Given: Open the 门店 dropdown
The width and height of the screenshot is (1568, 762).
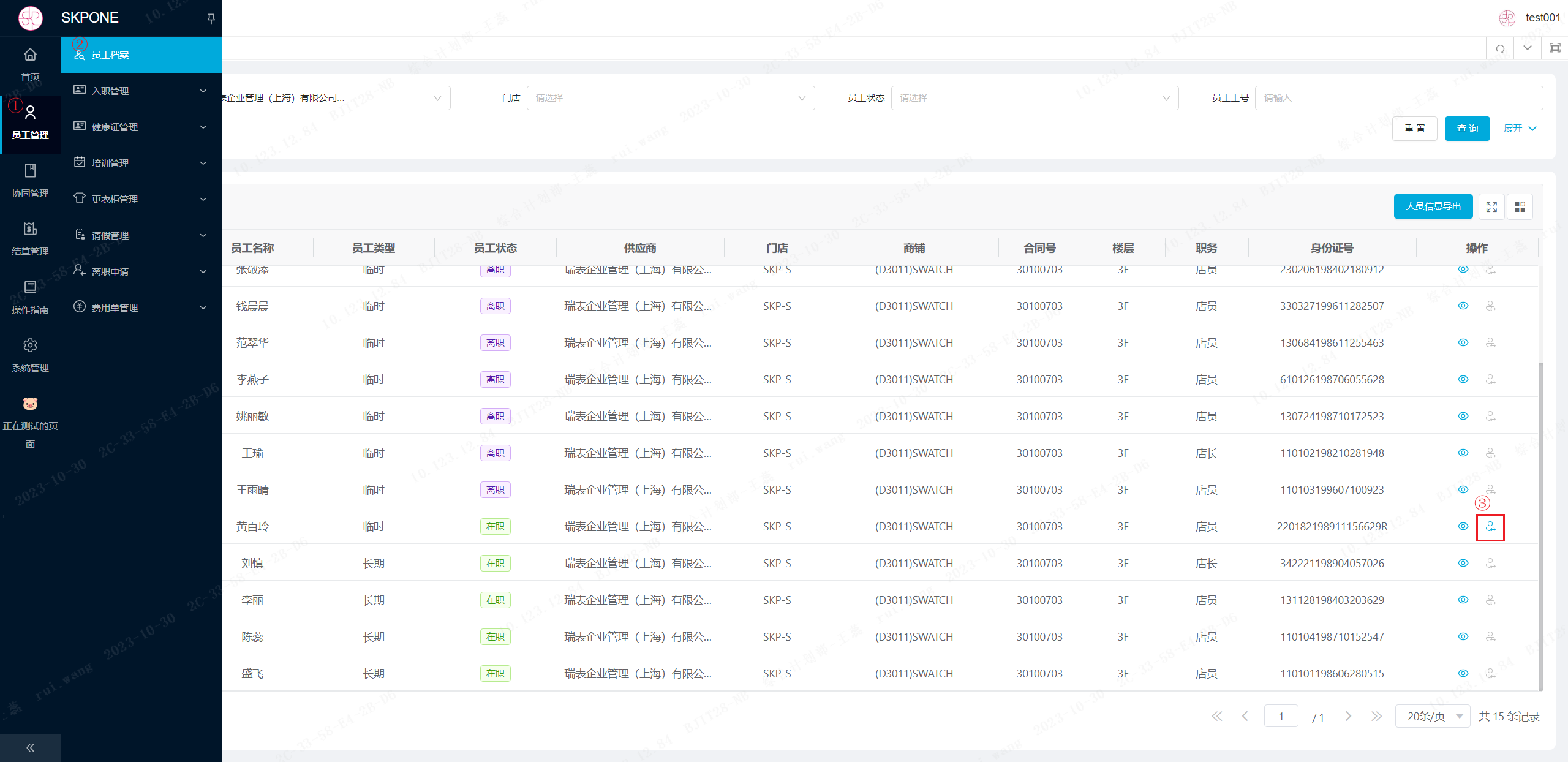Looking at the screenshot, I should point(671,98).
